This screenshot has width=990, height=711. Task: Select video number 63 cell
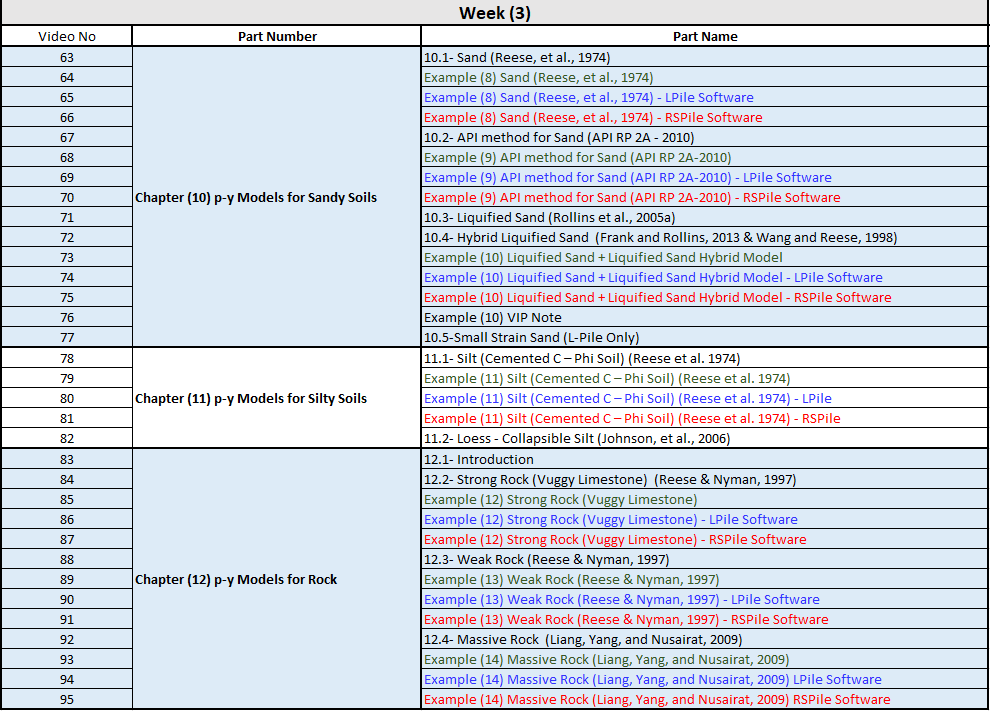(67, 57)
